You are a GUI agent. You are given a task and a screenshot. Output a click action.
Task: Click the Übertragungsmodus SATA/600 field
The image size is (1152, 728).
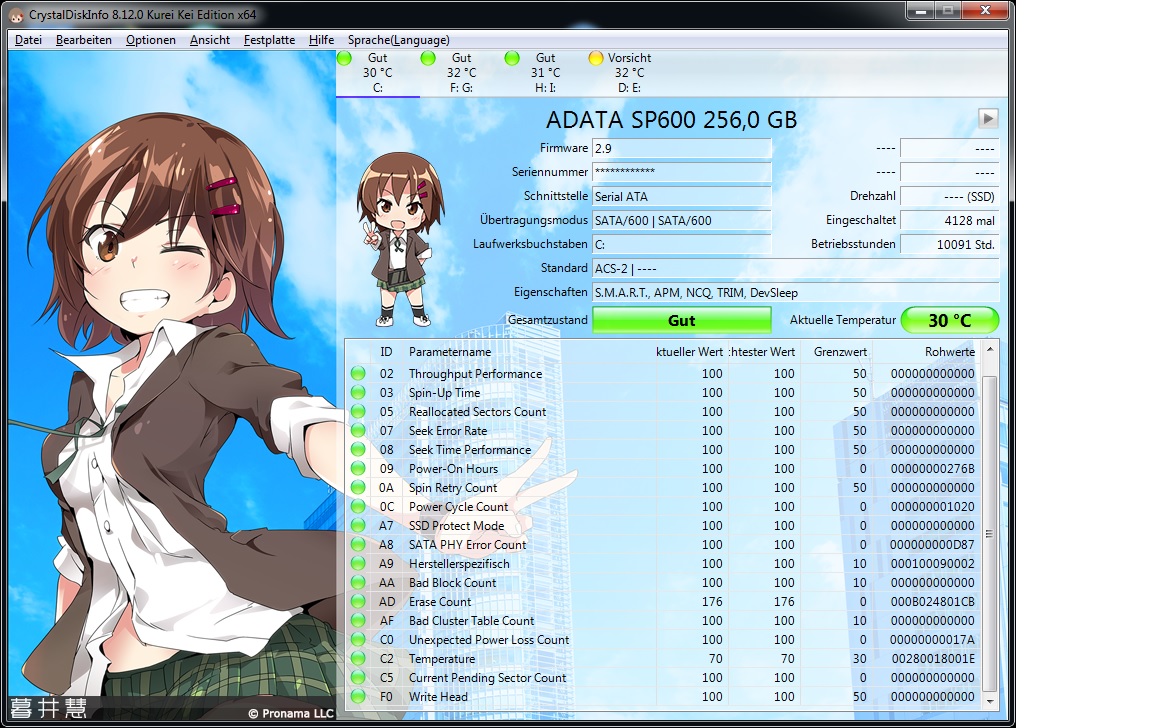click(x=682, y=220)
